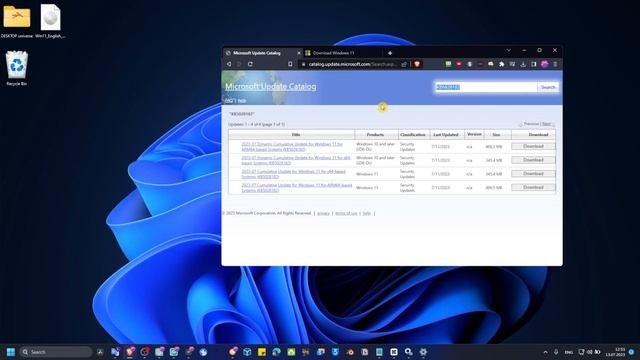This screenshot has width=640, height=360.
Task: Click the red extension icon in the toolbar
Action: pyautogui.click(x=459, y=64)
